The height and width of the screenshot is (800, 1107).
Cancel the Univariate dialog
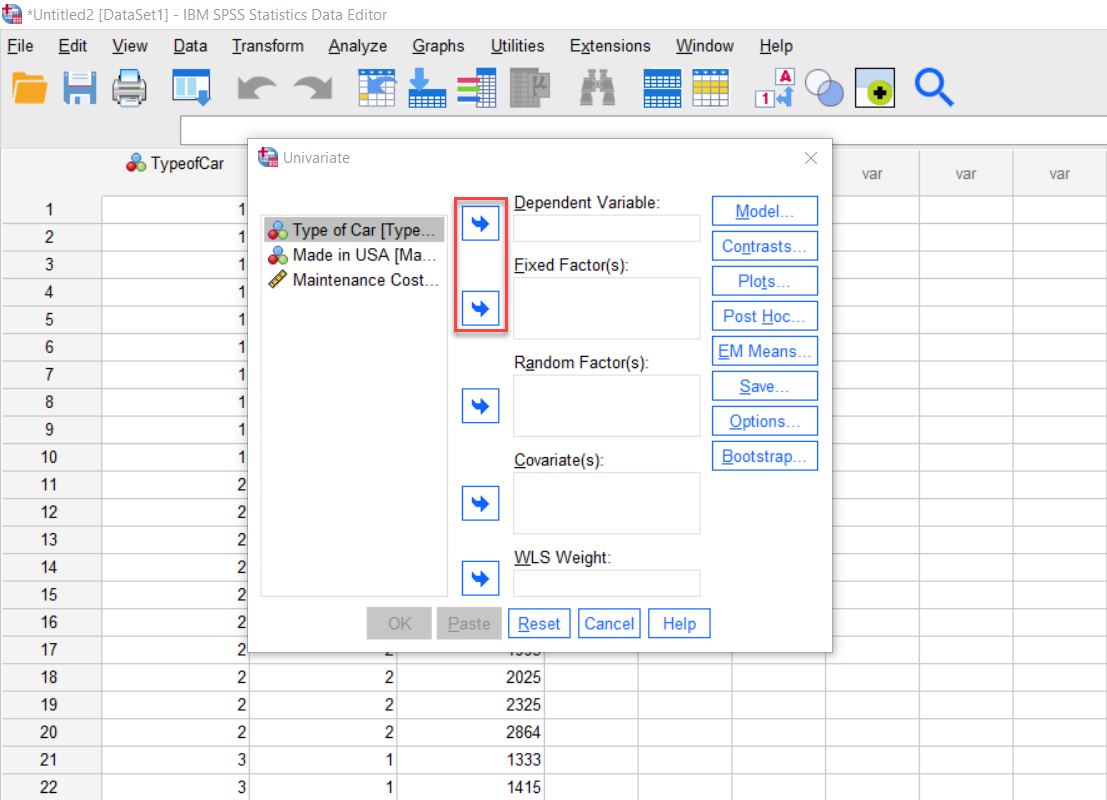tap(609, 623)
